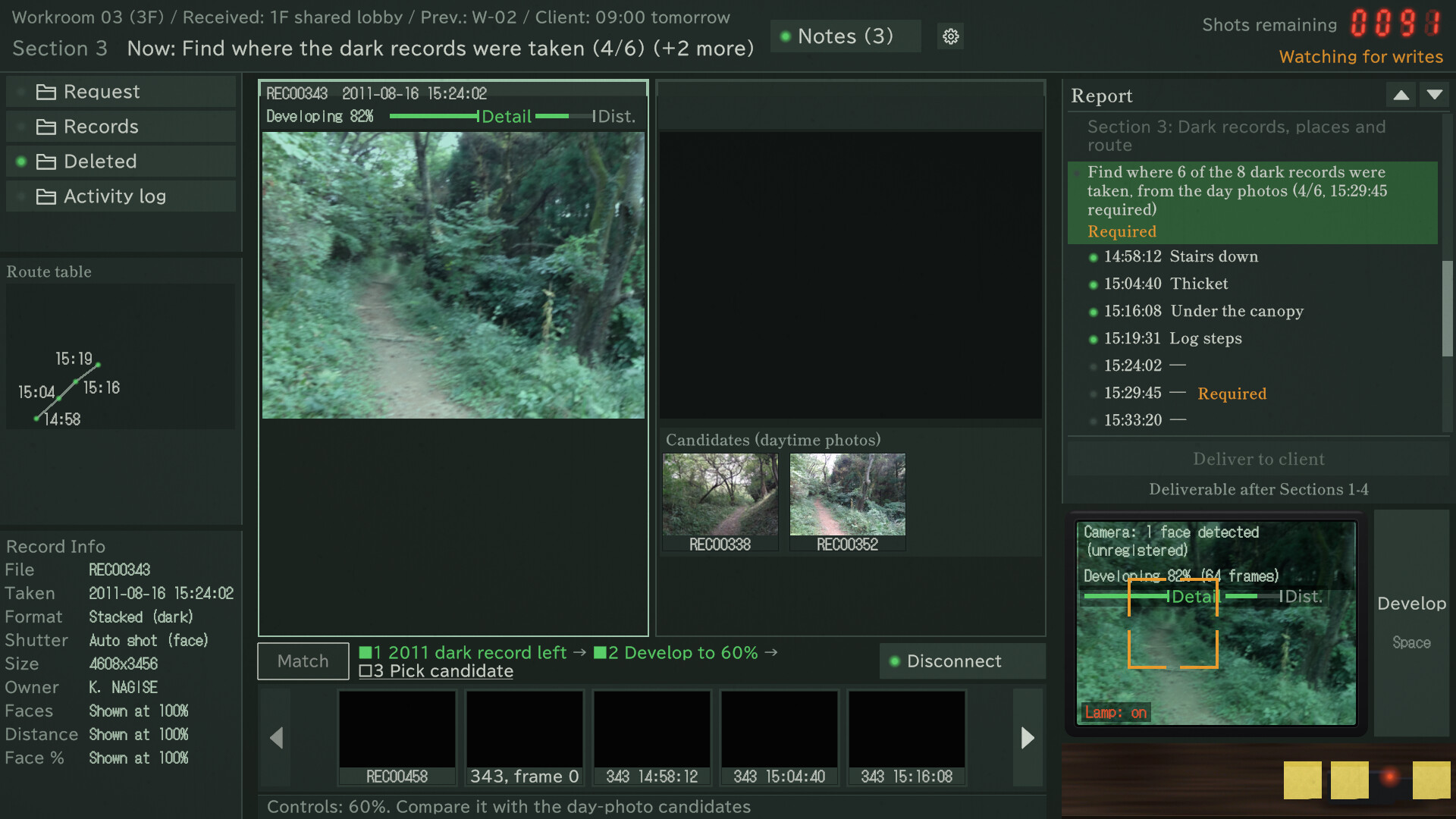The width and height of the screenshot is (1456, 819).
Task: Click the 15:19 route table point
Action: pyautogui.click(x=98, y=366)
